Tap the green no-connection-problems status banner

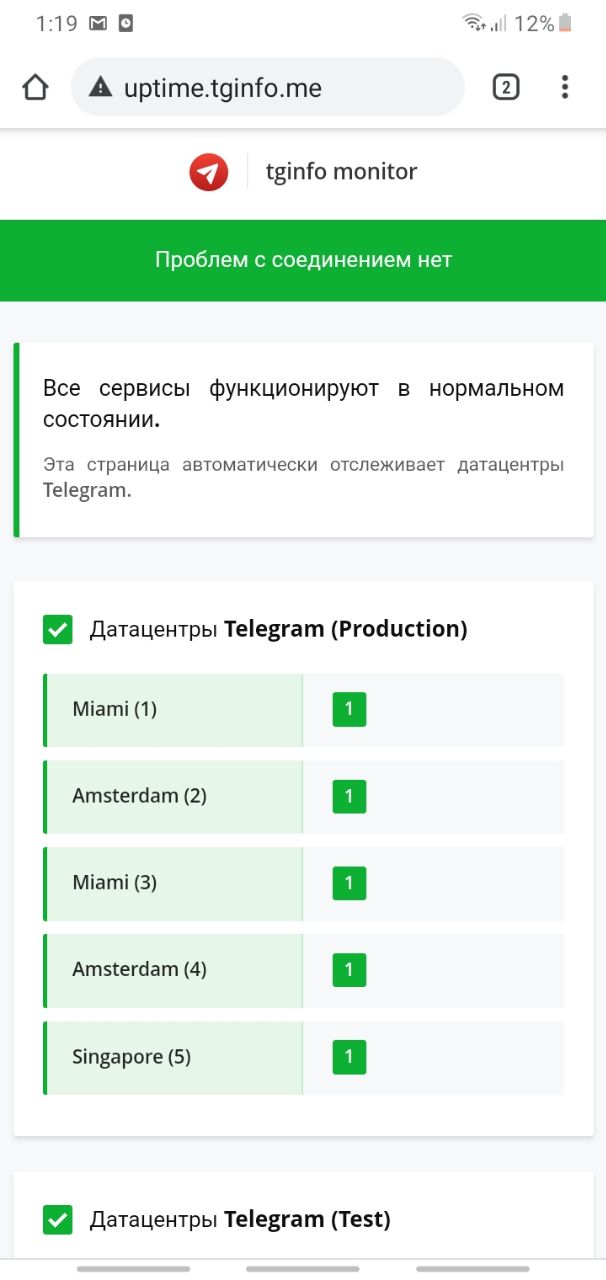[303, 260]
